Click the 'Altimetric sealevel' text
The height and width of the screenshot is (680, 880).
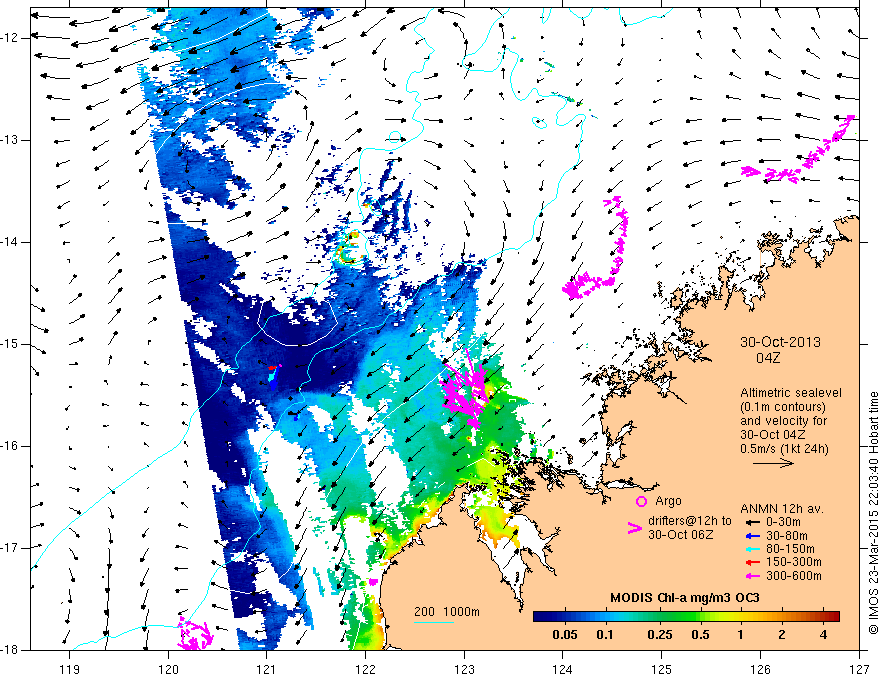coord(791,393)
